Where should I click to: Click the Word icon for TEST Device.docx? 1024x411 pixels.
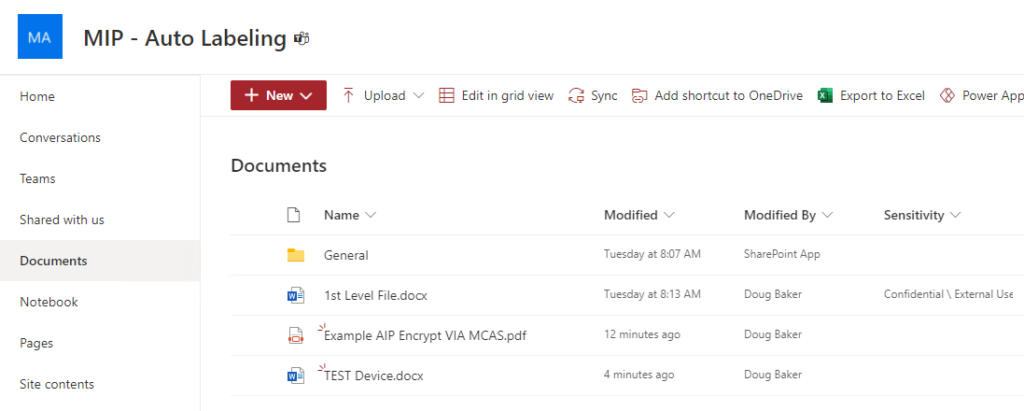click(x=296, y=376)
